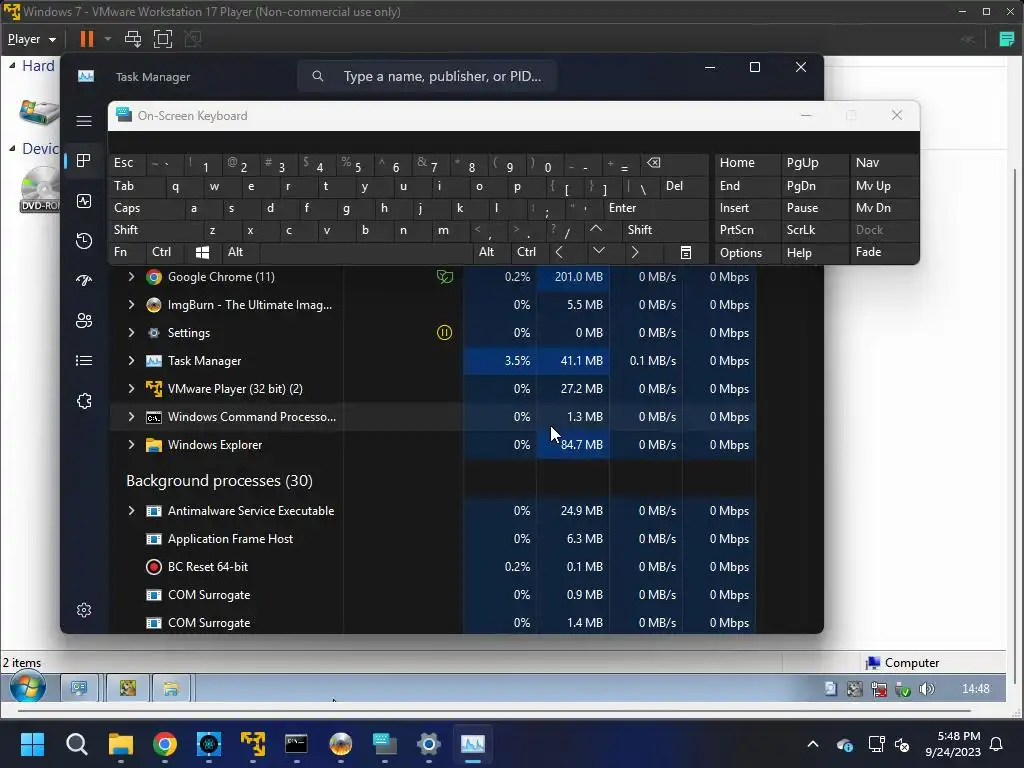Image resolution: width=1024 pixels, height=768 pixels.
Task: Click the efficiency mode leaf icon for Chrome
Action: coord(445,277)
